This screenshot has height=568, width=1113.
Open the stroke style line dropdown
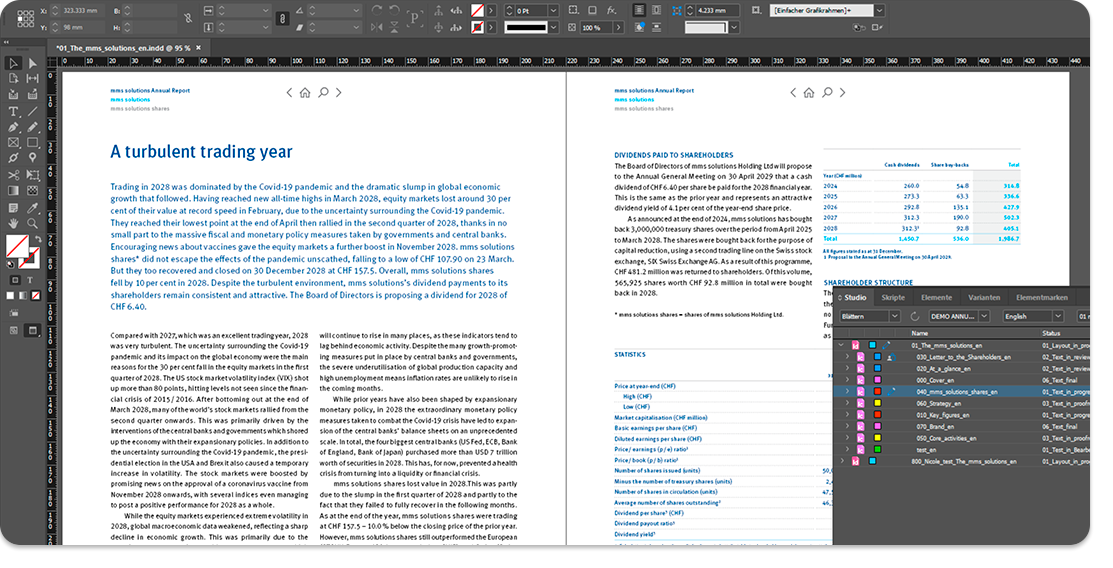point(553,28)
